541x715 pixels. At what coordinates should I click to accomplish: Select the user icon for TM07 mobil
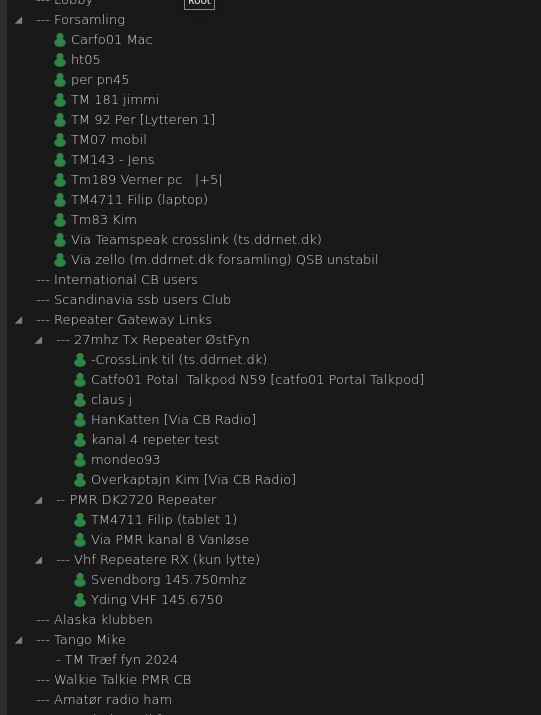pyautogui.click(x=60, y=140)
